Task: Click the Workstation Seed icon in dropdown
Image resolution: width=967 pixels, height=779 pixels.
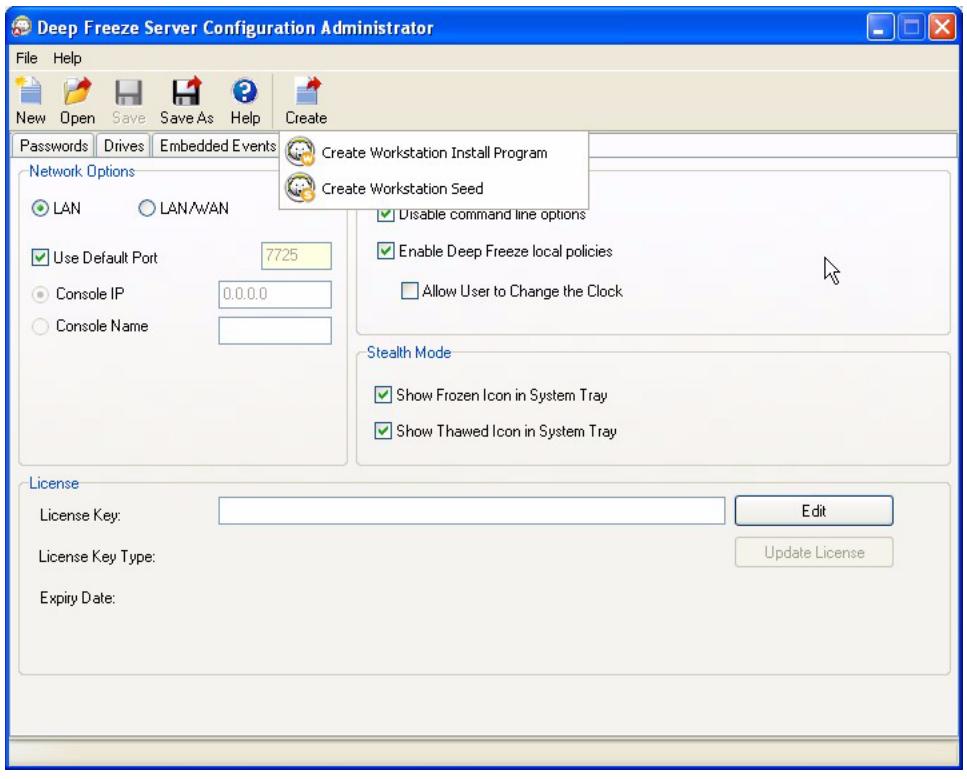Action: tap(300, 188)
